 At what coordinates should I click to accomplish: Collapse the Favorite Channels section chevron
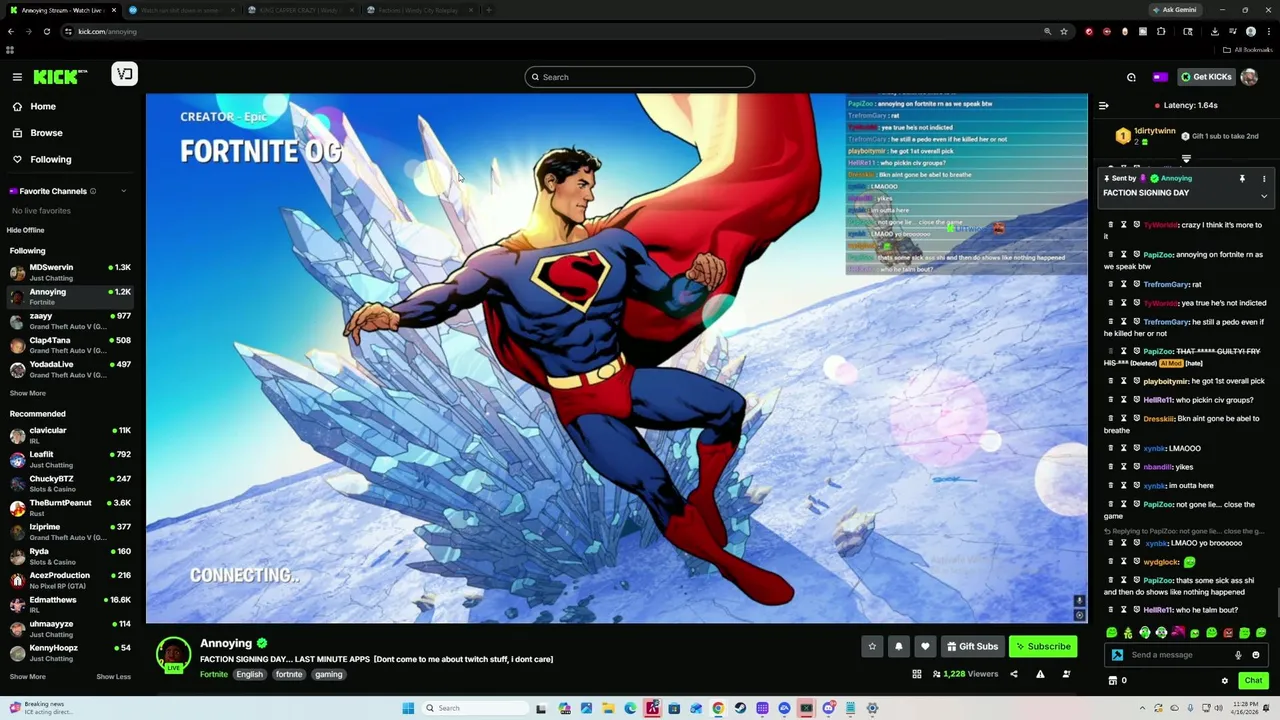124,191
